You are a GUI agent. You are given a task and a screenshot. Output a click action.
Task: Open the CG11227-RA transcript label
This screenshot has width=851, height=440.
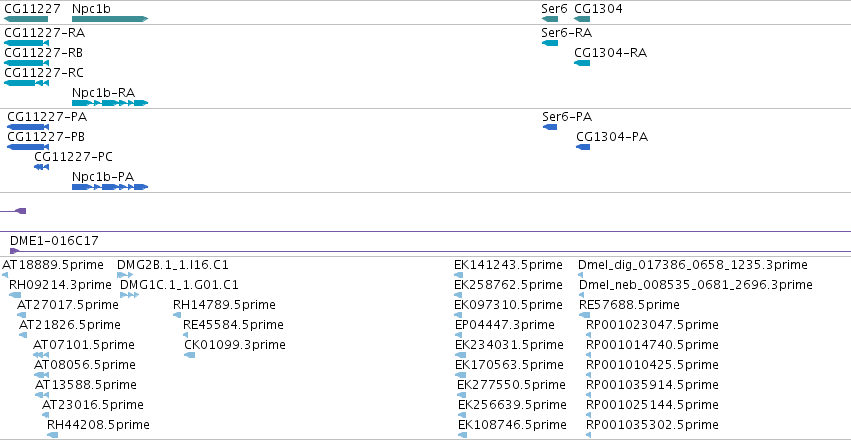pos(45,33)
